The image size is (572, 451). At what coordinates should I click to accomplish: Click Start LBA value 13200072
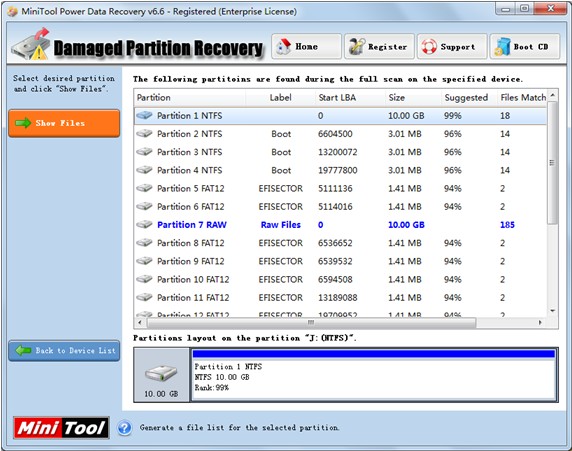tap(337, 152)
